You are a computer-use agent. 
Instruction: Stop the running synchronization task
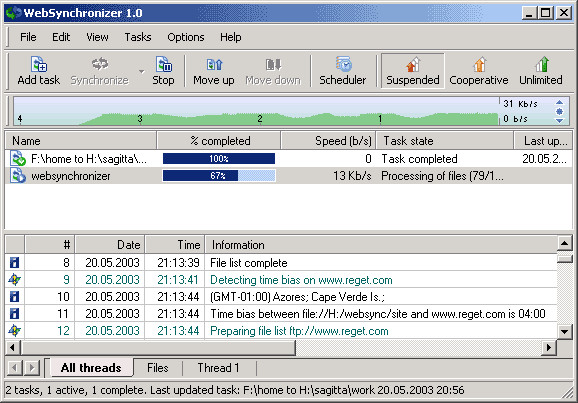pos(163,71)
